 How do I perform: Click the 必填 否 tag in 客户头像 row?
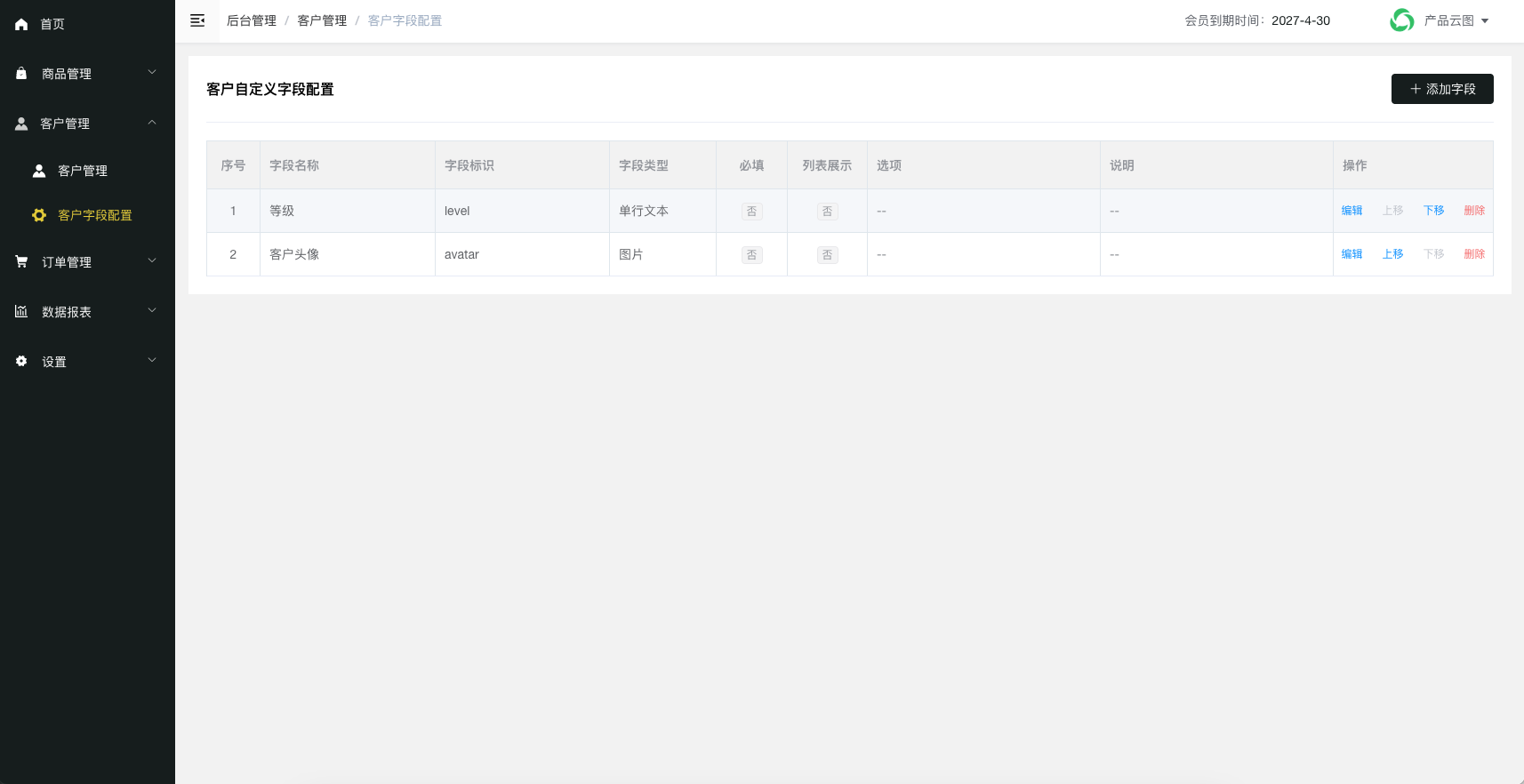(x=752, y=255)
